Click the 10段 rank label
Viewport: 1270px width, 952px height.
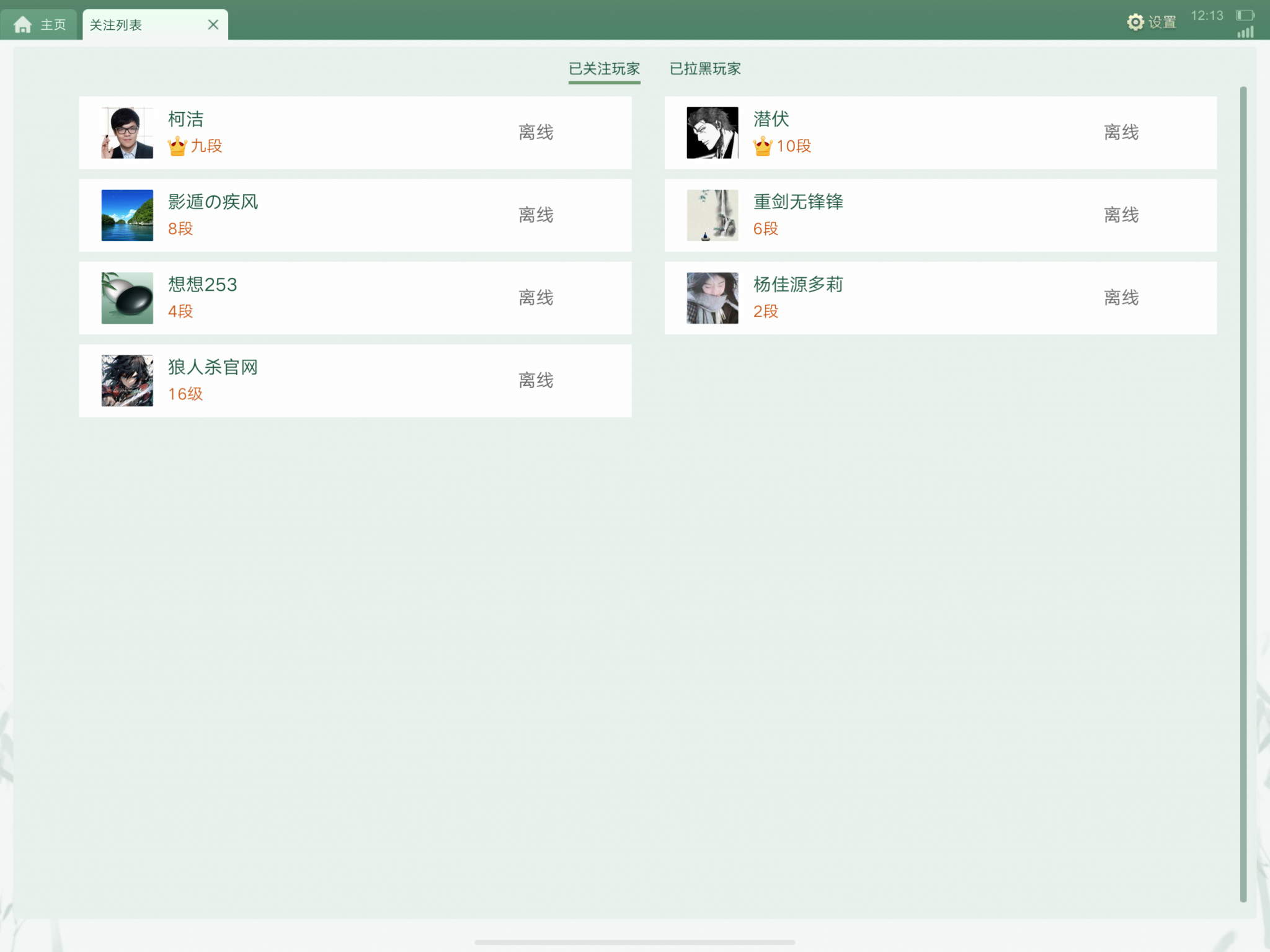click(794, 146)
